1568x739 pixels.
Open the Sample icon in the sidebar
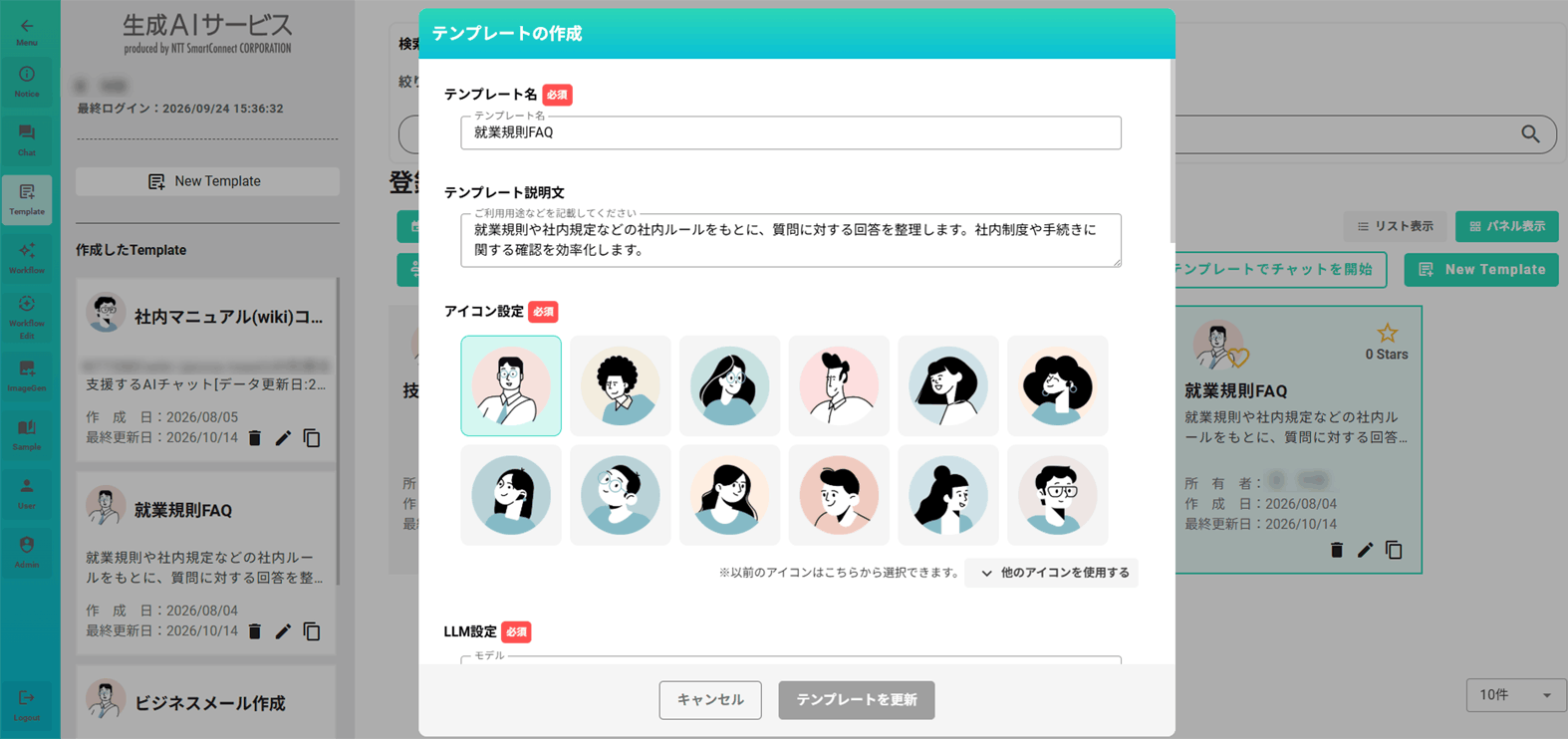[x=27, y=434]
